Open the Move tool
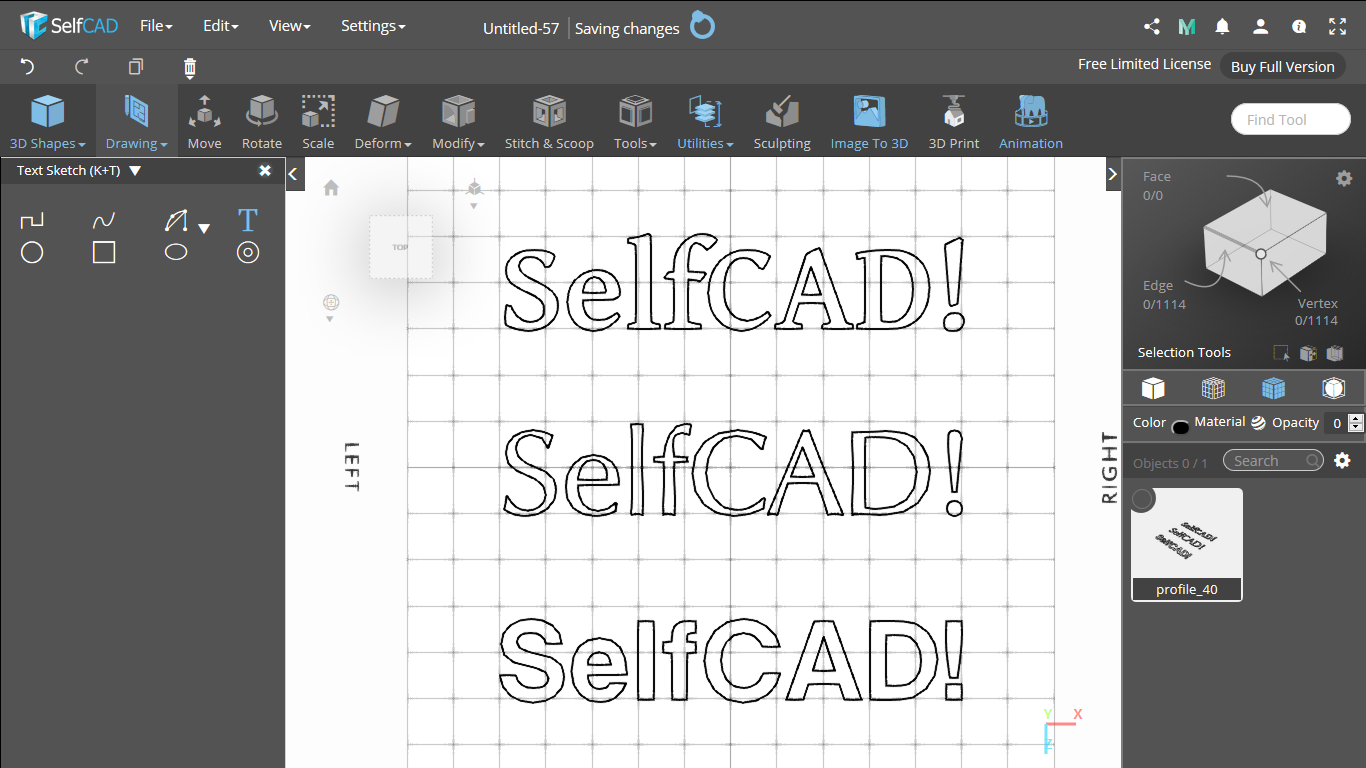 pyautogui.click(x=205, y=122)
